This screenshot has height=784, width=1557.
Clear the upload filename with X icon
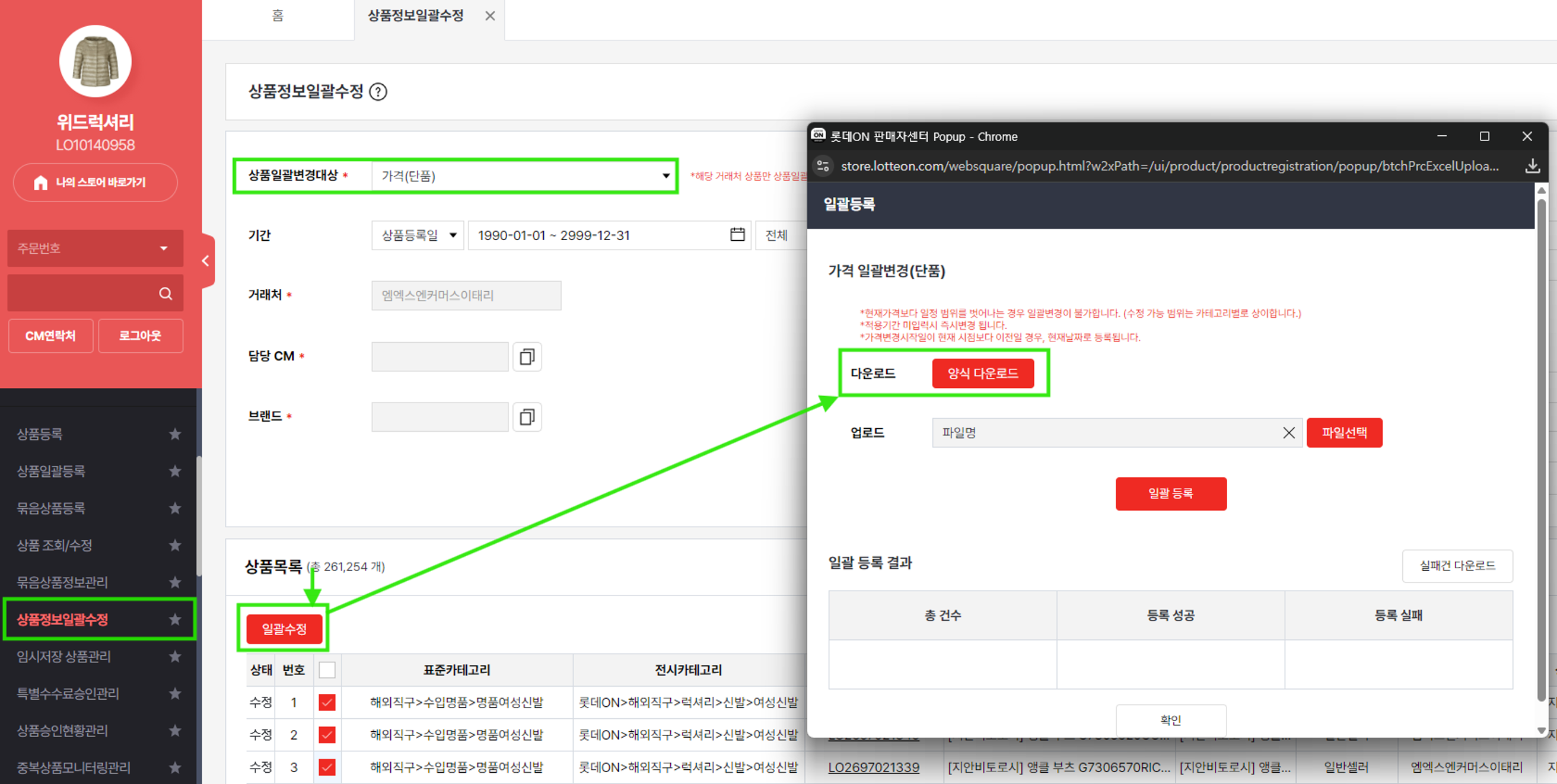click(1289, 433)
